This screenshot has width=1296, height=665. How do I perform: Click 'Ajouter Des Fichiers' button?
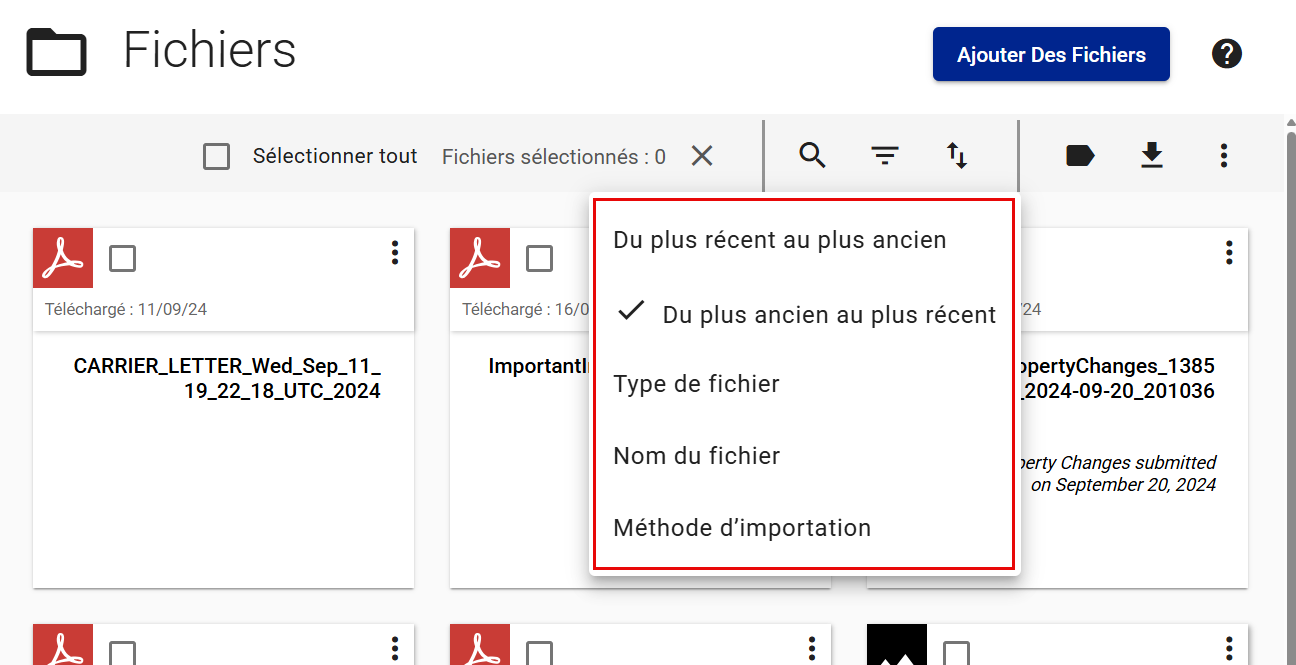click(x=1051, y=54)
